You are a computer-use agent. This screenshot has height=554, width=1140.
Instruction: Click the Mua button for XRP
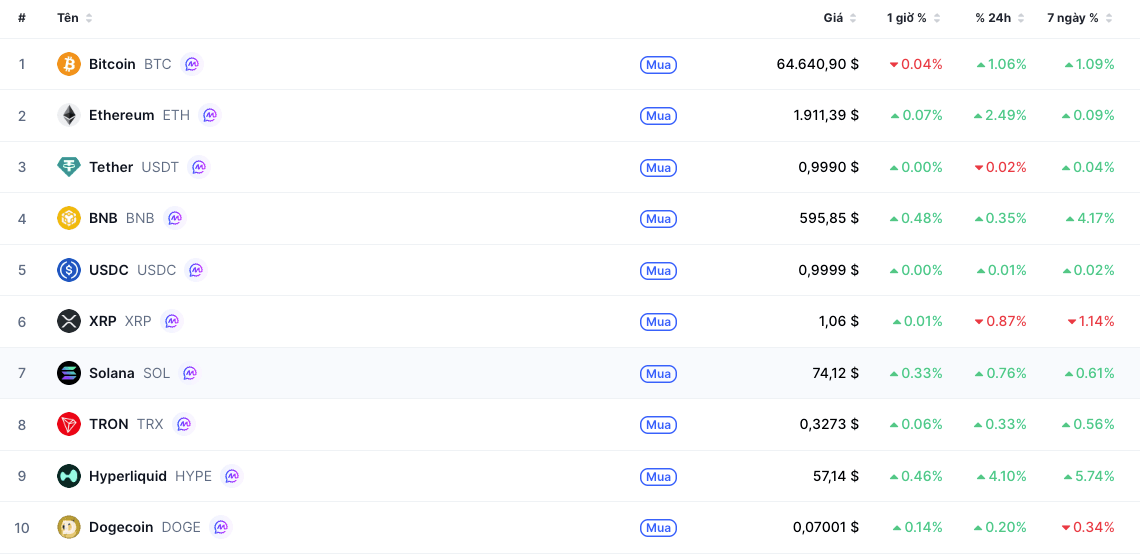[659, 321]
